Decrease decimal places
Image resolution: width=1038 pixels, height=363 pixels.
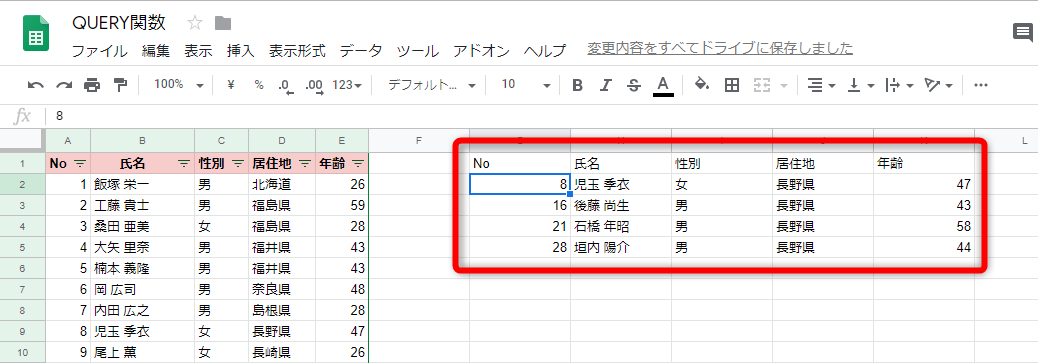(x=286, y=85)
